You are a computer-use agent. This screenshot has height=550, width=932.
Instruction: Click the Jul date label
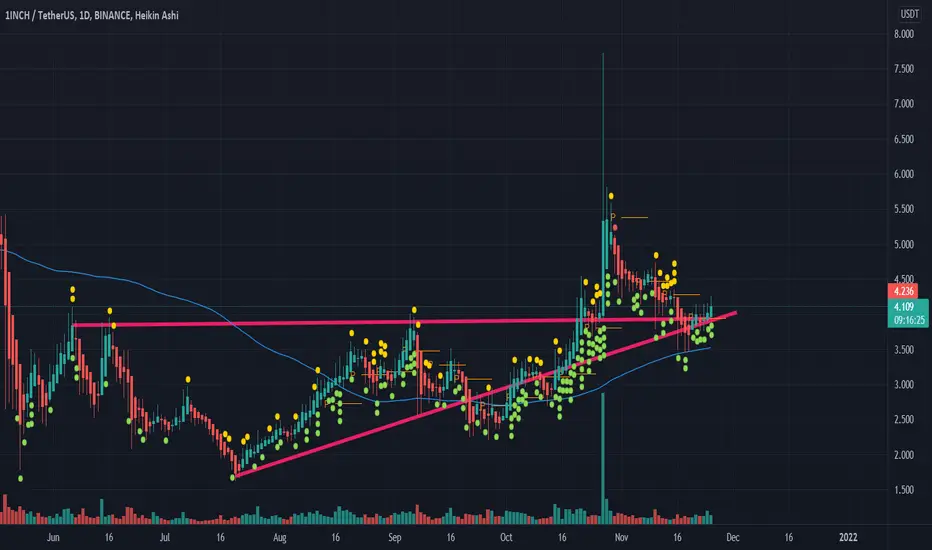[165, 538]
